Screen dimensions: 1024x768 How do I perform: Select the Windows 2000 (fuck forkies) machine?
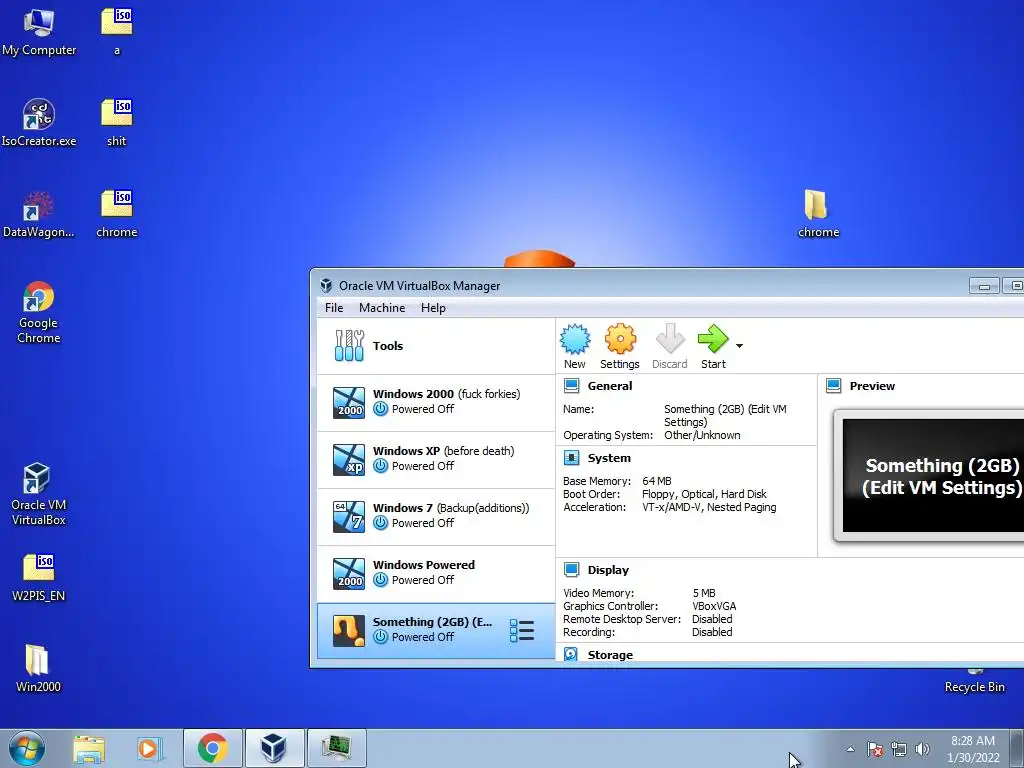(x=436, y=402)
